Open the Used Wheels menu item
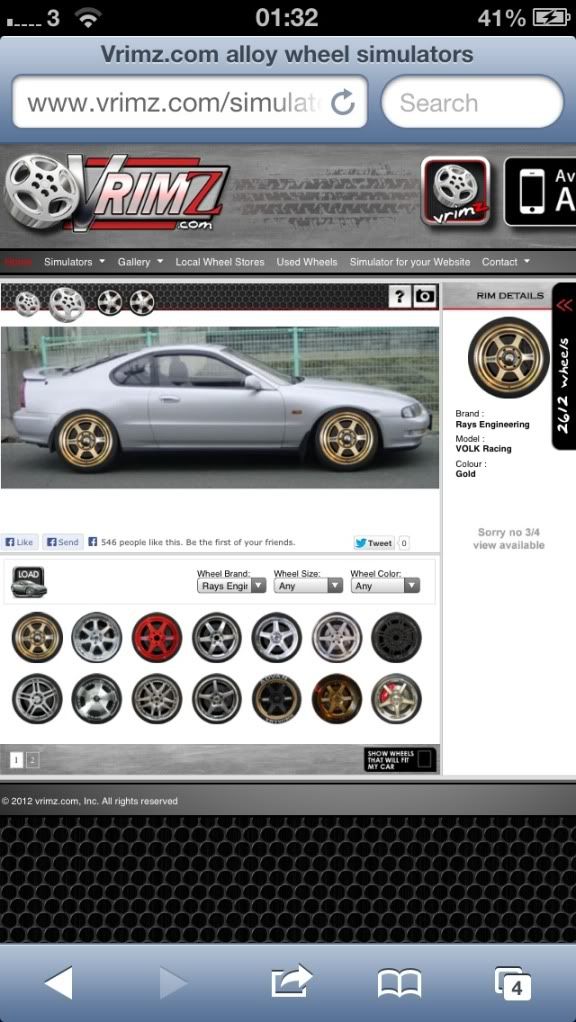Image resolution: width=576 pixels, height=1022 pixels. click(x=307, y=262)
